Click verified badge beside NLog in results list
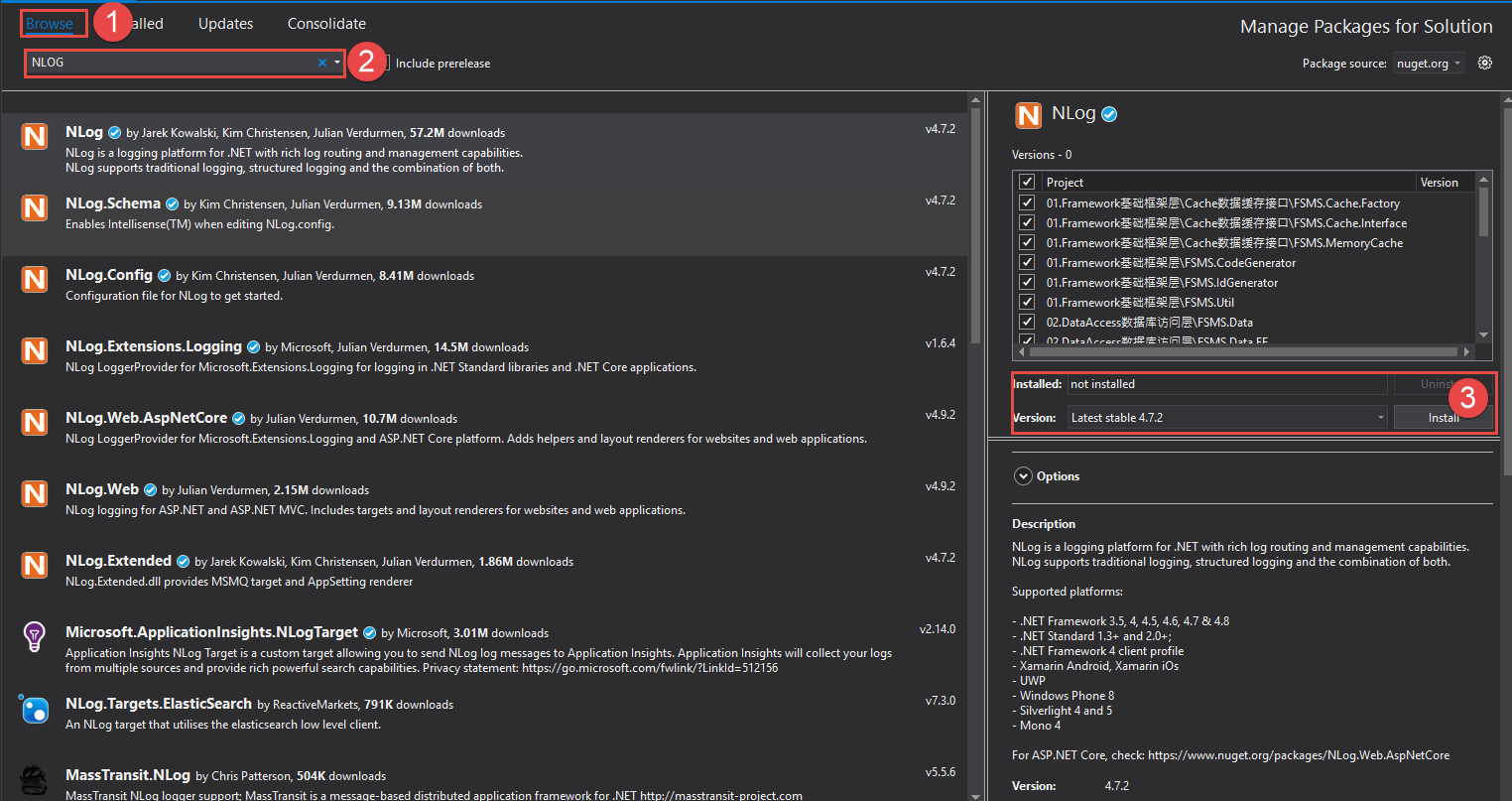Viewport: 1512px width, 801px height. (114, 133)
